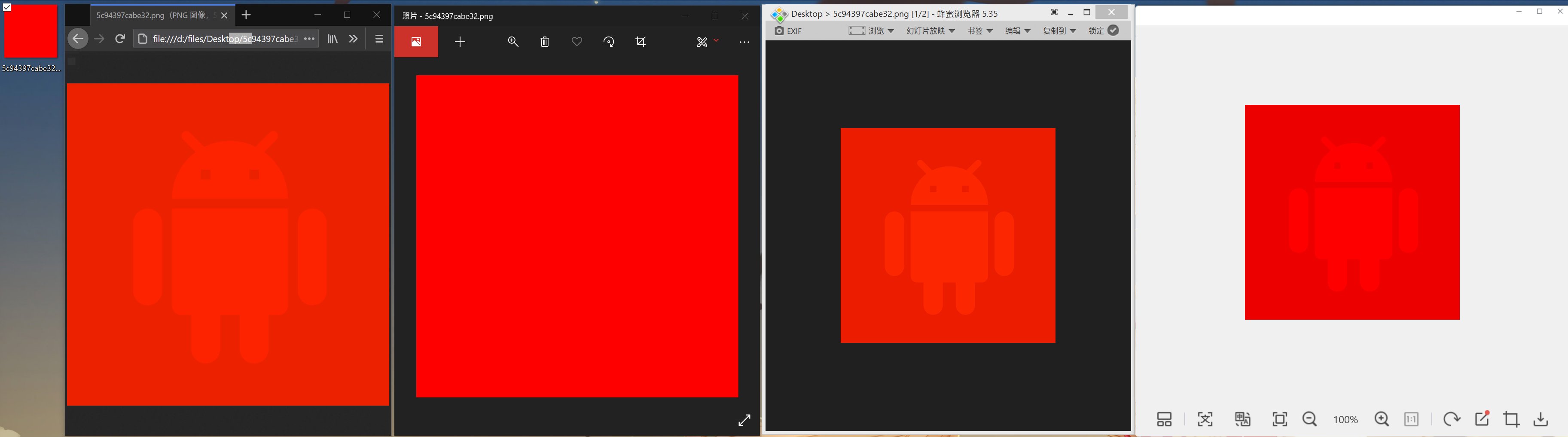Open the 复制到 dropdown menu
The width and height of the screenshot is (1568, 437).
click(1059, 31)
